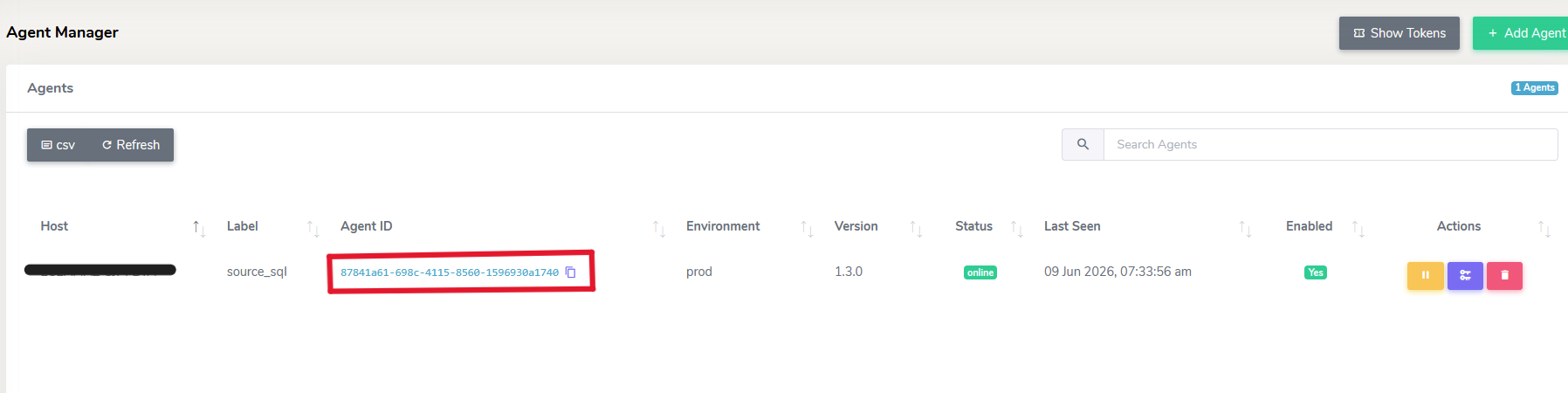Sort agents by Label column
Image resolution: width=1568 pixels, height=393 pixels.
pos(313,228)
